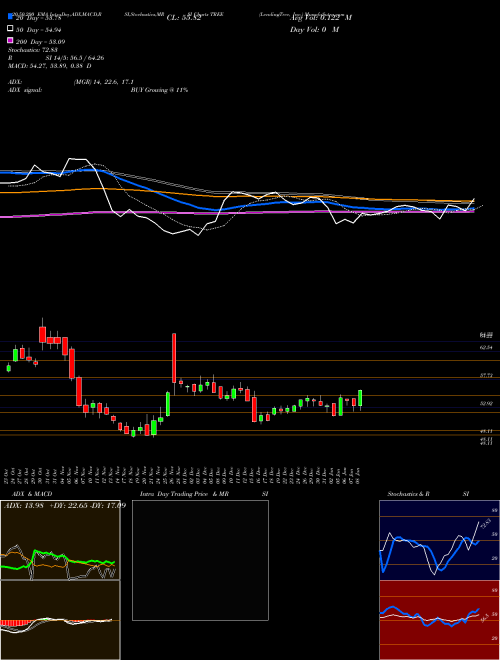Click the 'CL: 55.52' close price text
This screenshot has width=500, height=660.
(184, 18)
